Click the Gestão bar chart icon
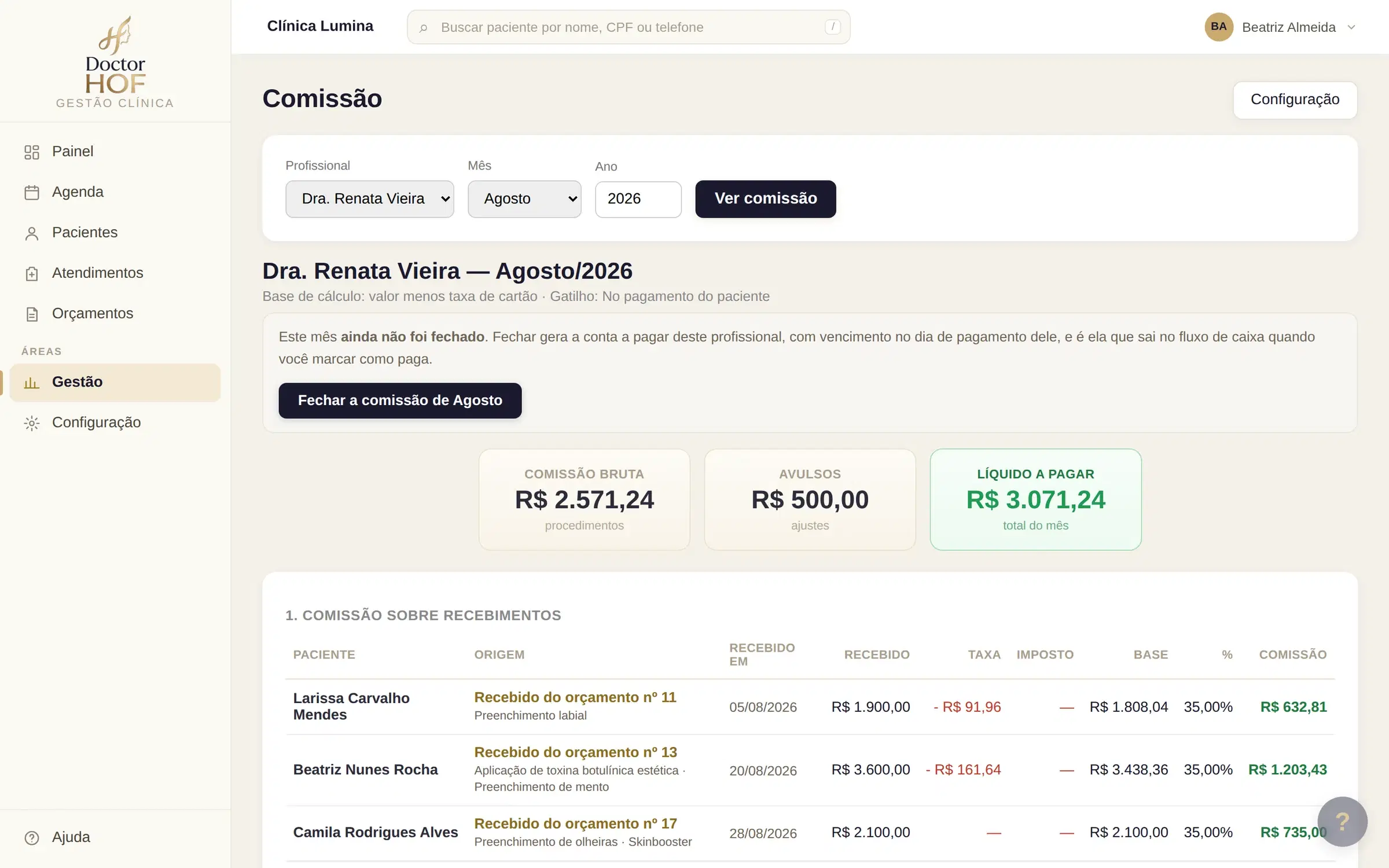The width and height of the screenshot is (1389, 868). (32, 382)
